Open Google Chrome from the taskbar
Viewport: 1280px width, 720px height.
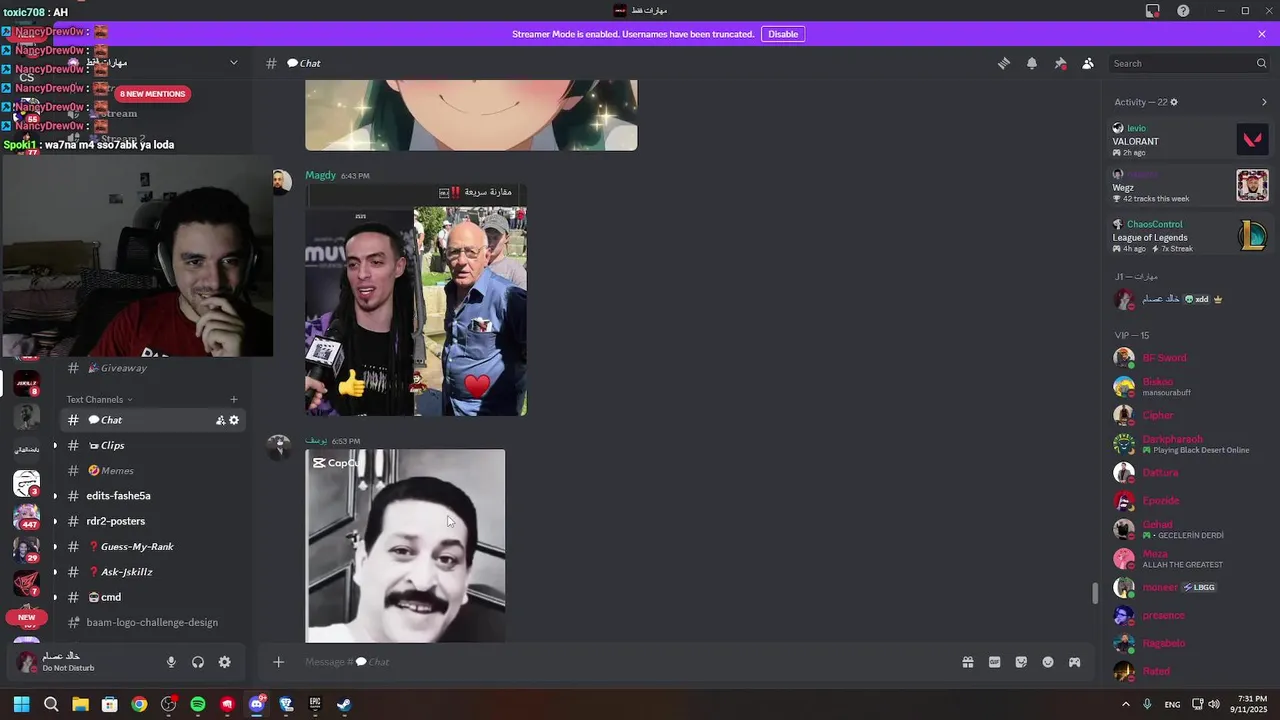click(139, 704)
